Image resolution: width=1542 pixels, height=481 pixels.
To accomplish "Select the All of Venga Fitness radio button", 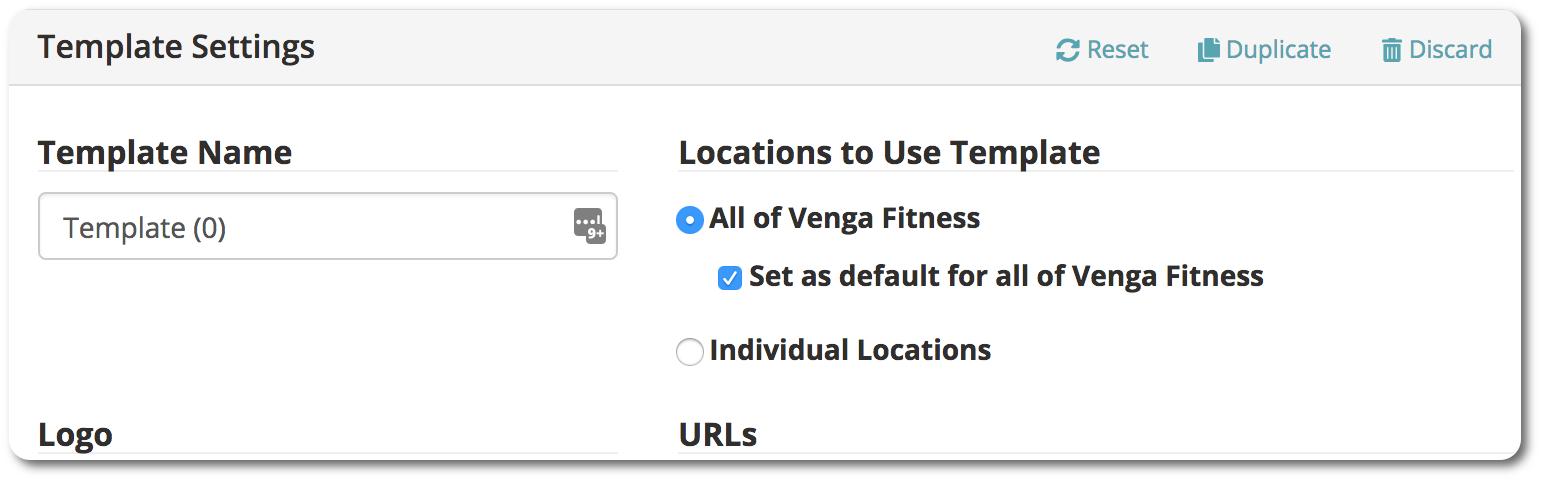I will (690, 219).
